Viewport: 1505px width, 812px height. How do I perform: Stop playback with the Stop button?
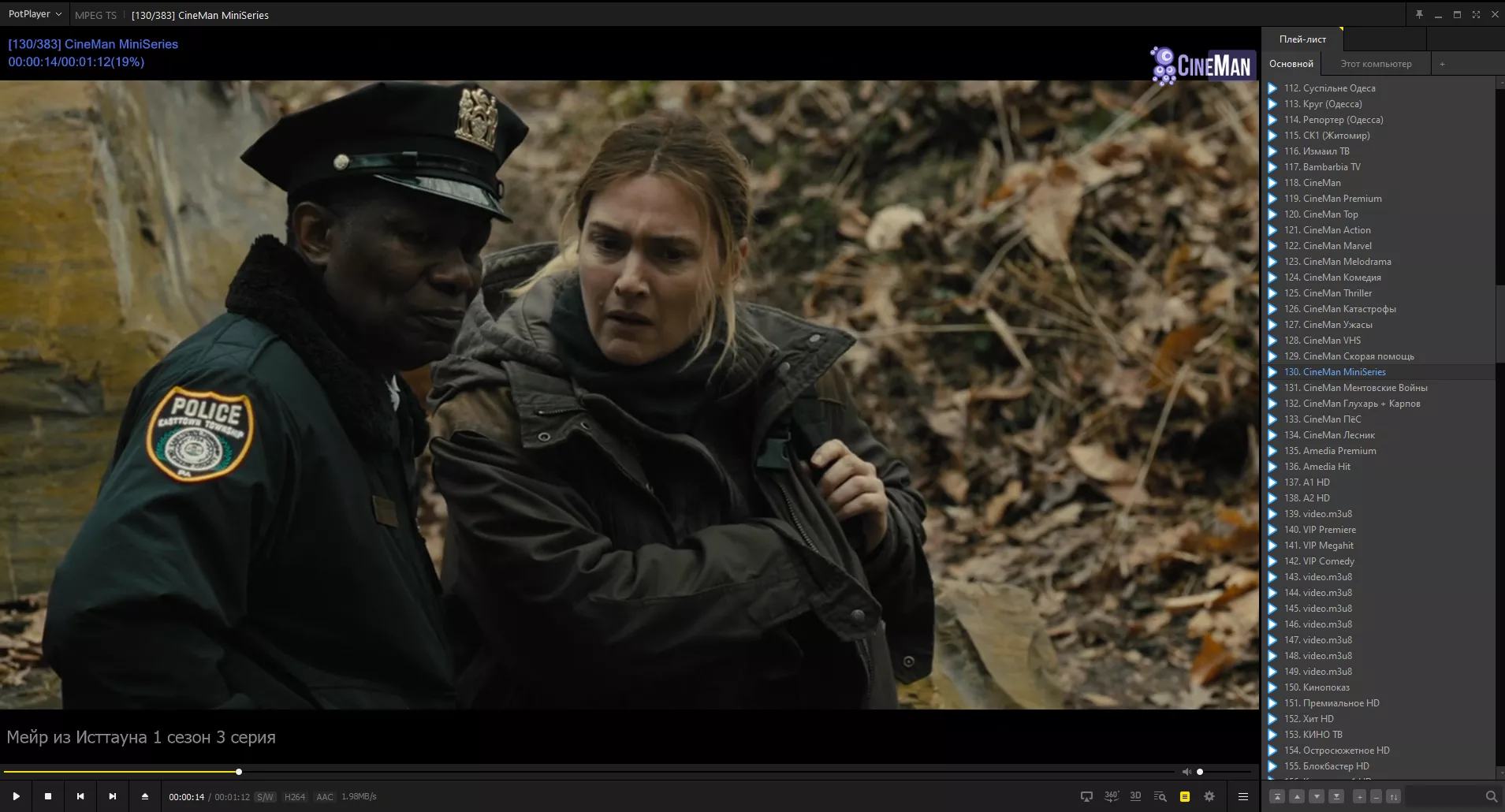pyautogui.click(x=48, y=796)
